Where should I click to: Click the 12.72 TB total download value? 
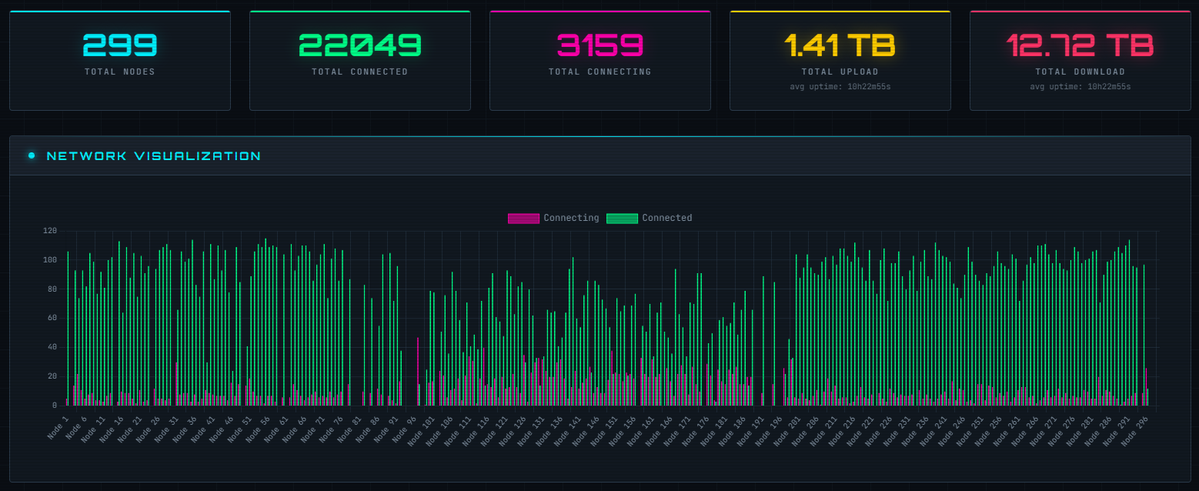pyautogui.click(x=1080, y=45)
